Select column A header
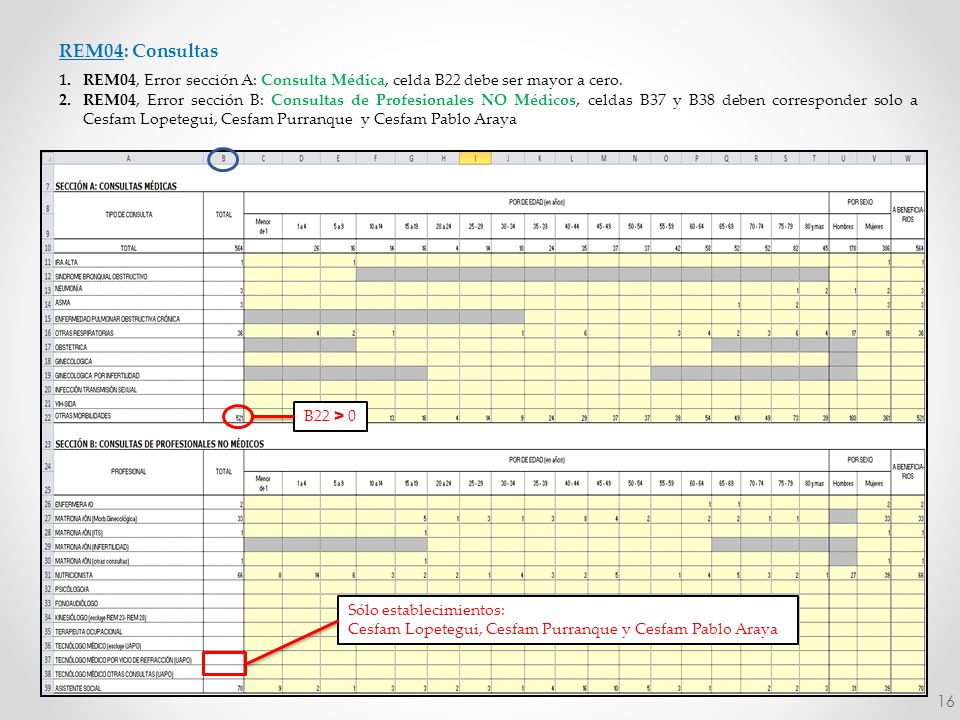This screenshot has width=960, height=720. (128, 159)
